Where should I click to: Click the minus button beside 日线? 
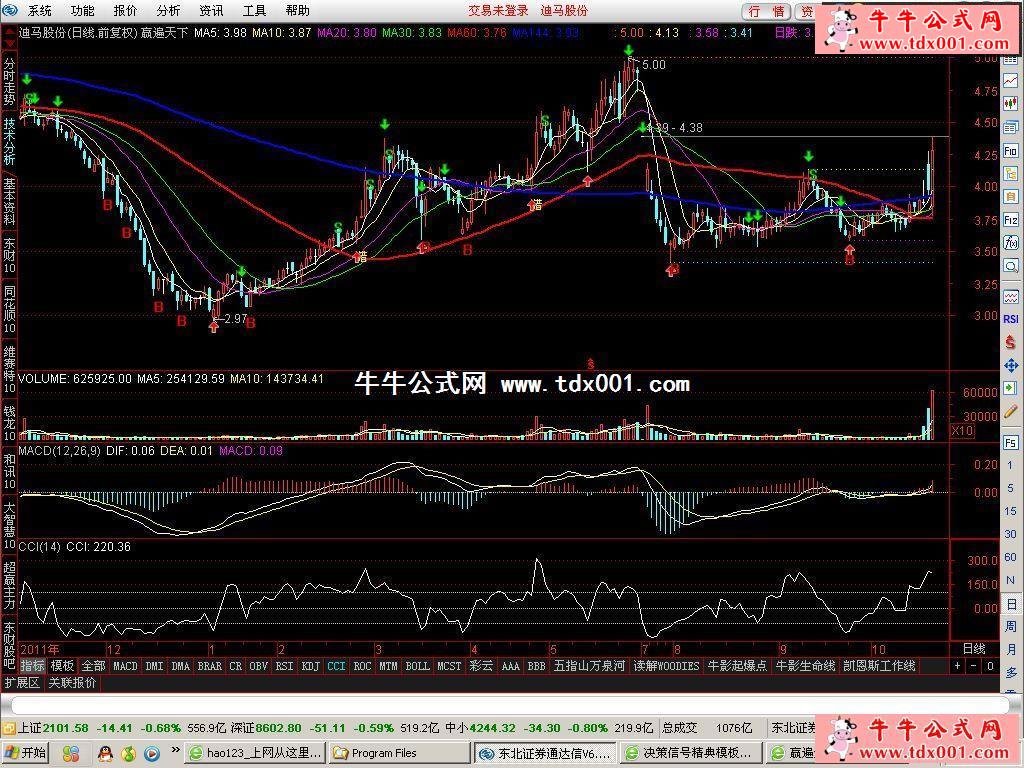[x=973, y=666]
